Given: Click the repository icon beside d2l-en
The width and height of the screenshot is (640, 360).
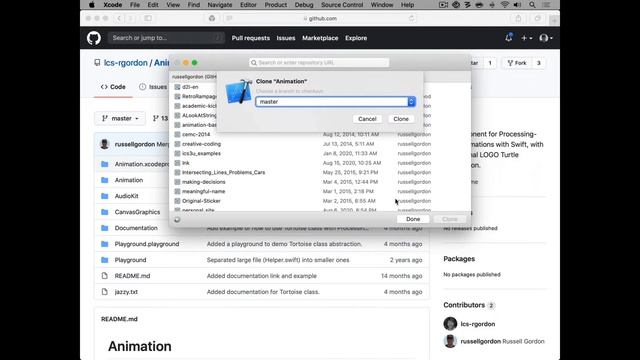Looking at the screenshot, I should click(x=177, y=87).
